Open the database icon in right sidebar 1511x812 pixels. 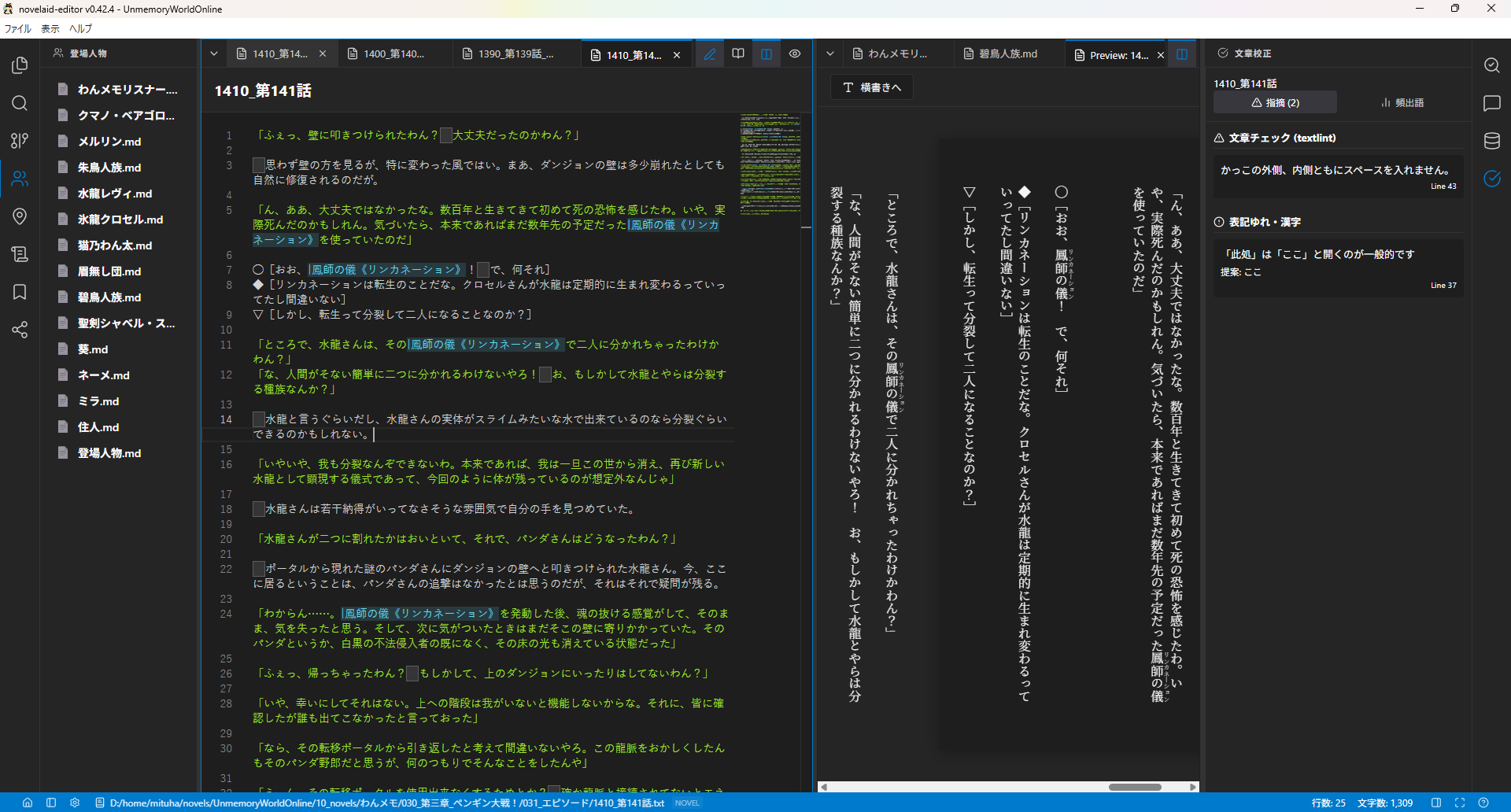pos(1491,141)
